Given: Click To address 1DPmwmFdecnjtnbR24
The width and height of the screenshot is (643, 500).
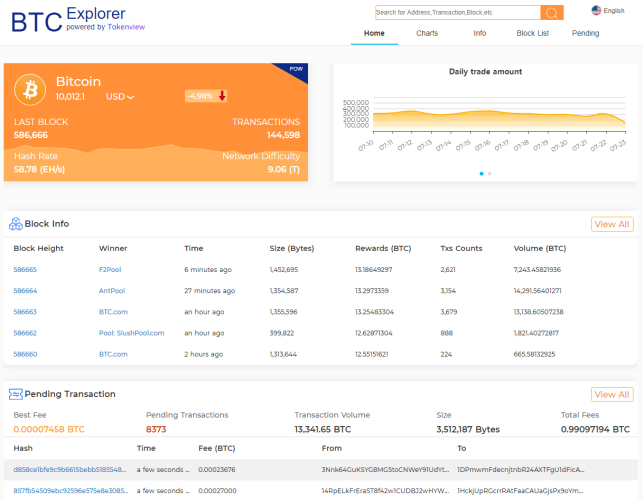Looking at the screenshot, I should (x=521, y=470).
